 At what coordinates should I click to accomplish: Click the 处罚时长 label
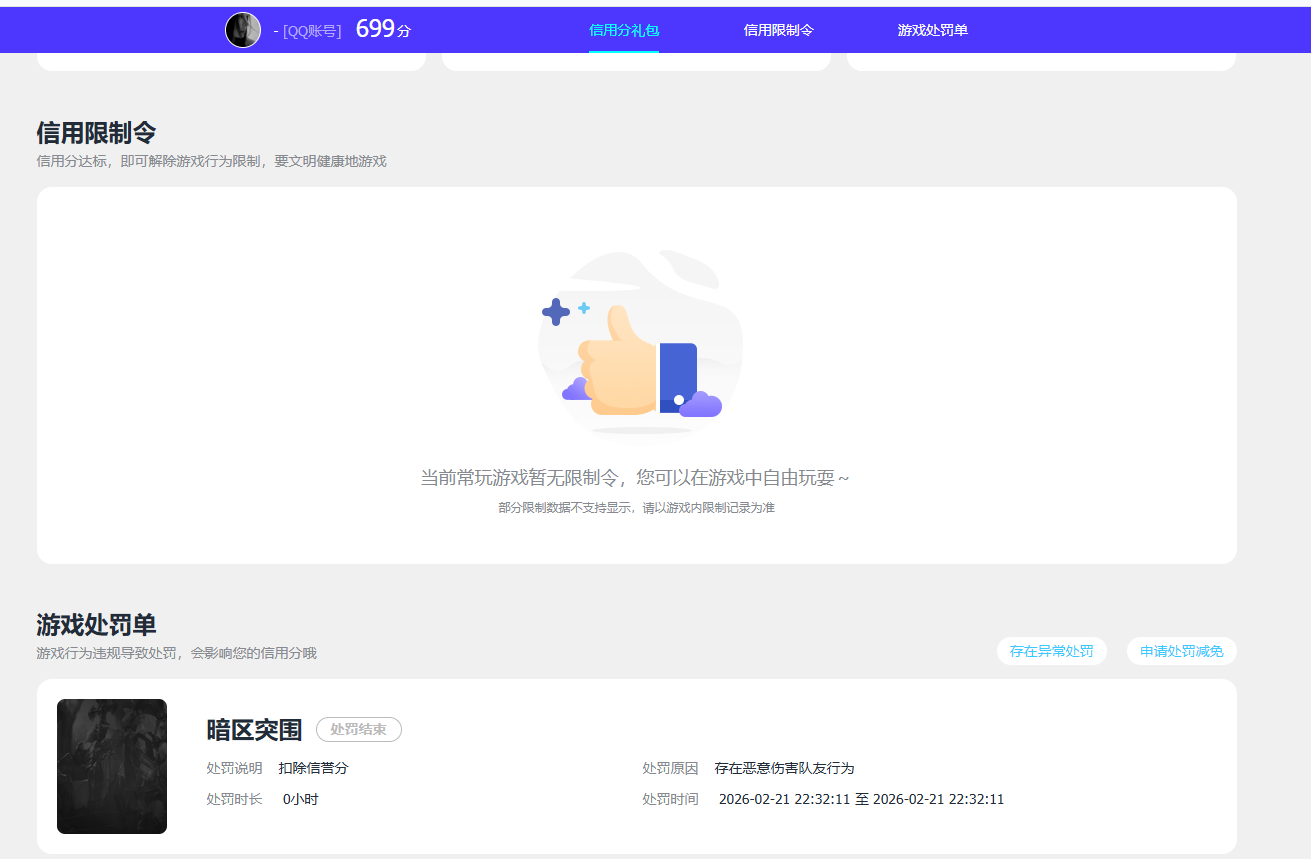click(234, 799)
